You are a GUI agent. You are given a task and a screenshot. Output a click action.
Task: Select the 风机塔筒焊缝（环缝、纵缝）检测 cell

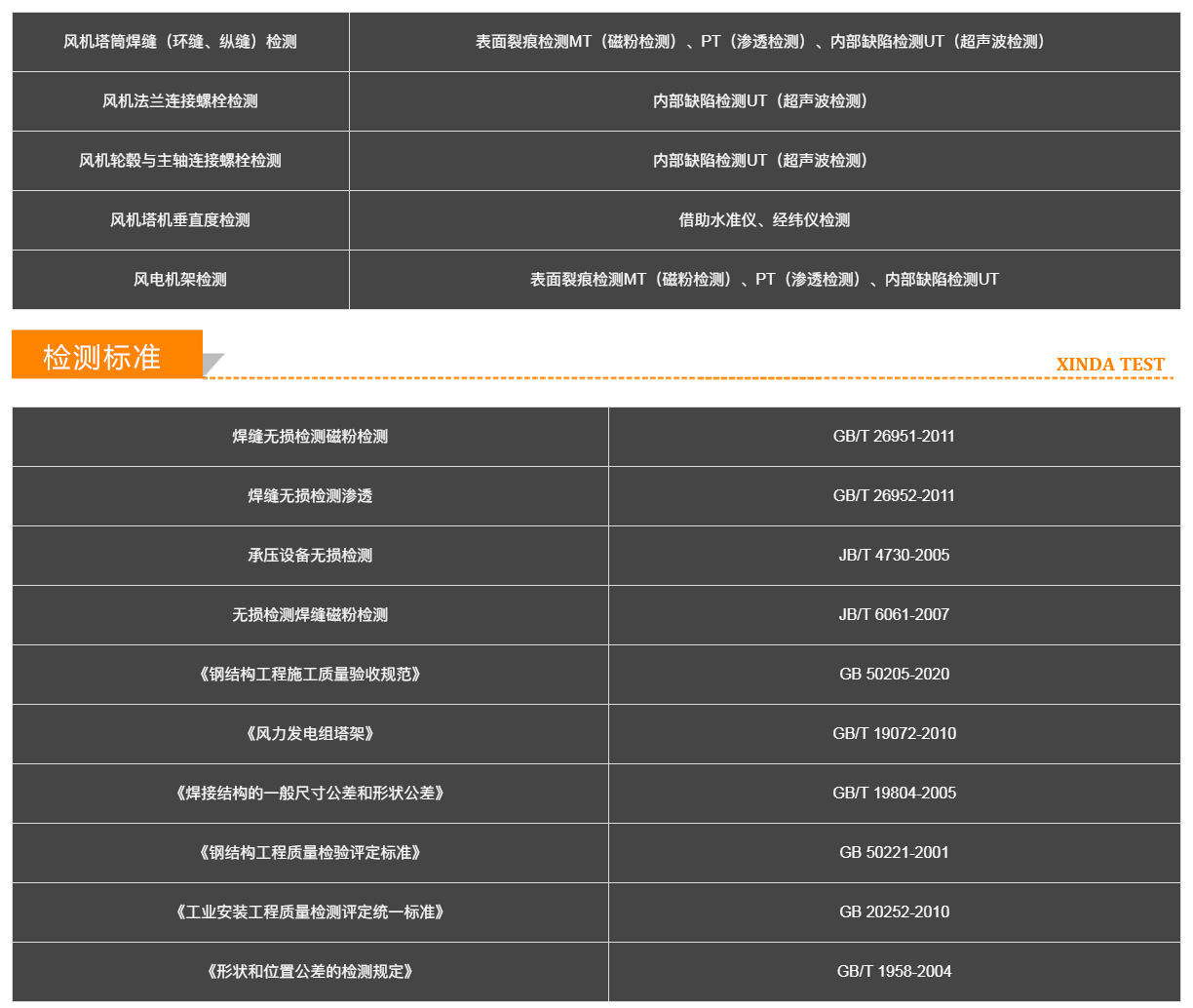pyautogui.click(x=180, y=42)
